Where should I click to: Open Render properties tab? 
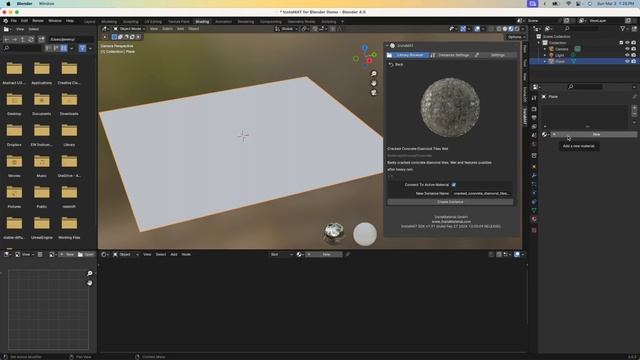[534, 109]
